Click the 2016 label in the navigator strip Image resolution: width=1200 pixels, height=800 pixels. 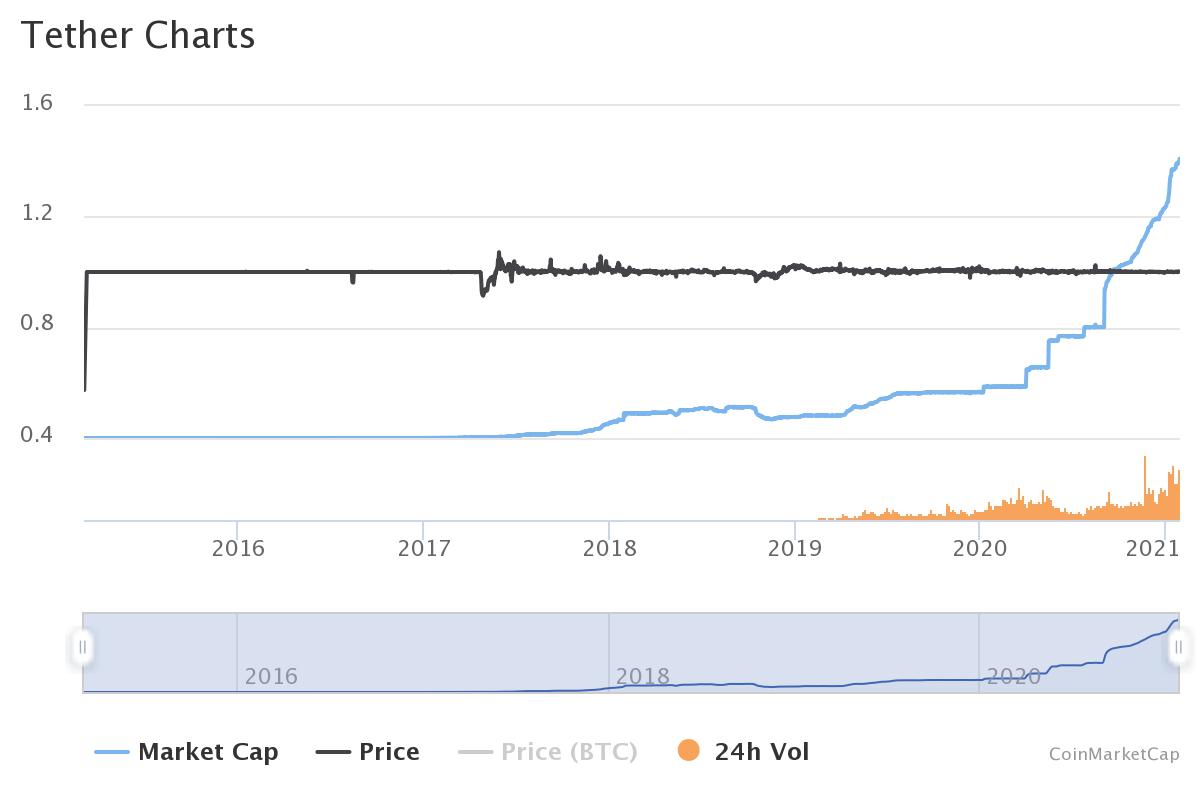(x=269, y=677)
